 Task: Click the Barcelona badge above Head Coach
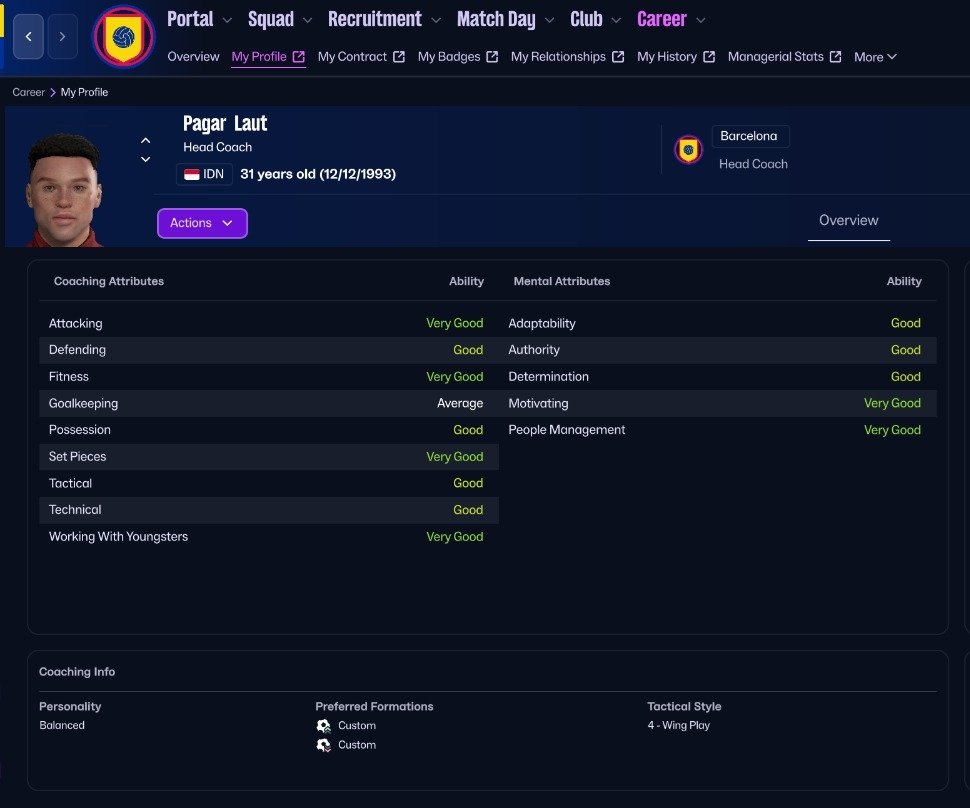tap(687, 146)
